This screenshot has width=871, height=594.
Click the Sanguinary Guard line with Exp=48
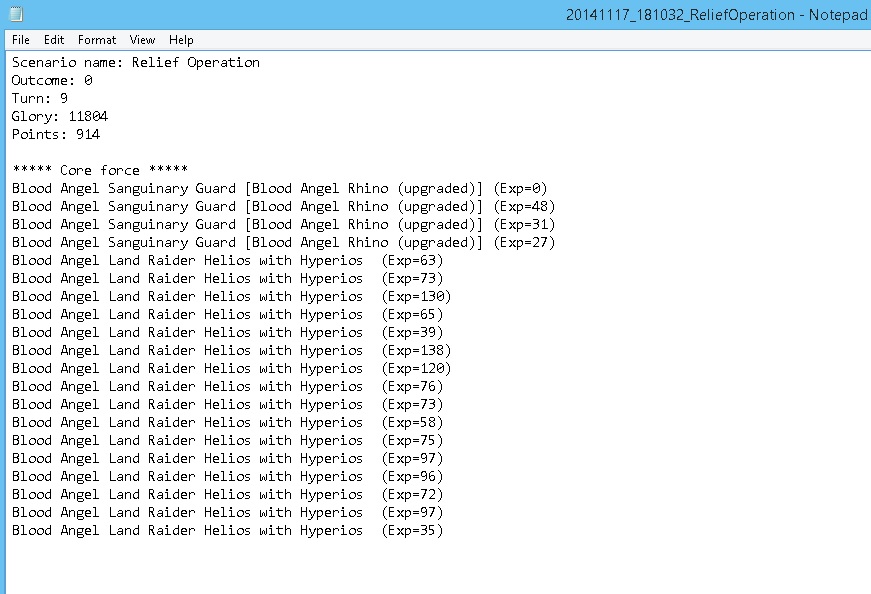[283, 206]
